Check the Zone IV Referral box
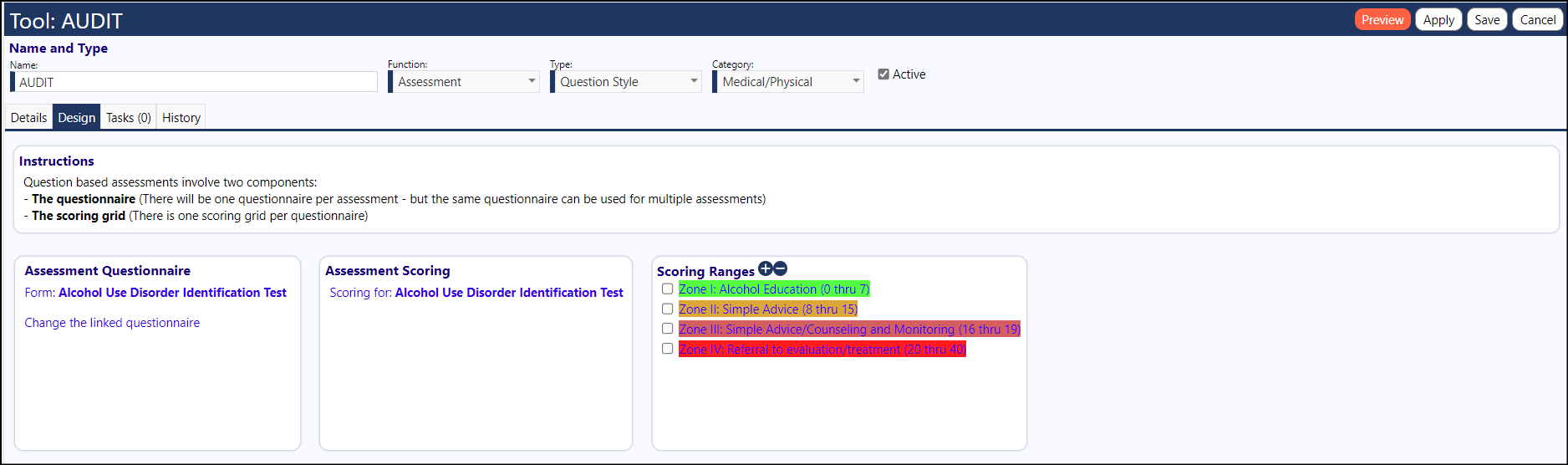The width and height of the screenshot is (1568, 465). pyautogui.click(x=667, y=349)
